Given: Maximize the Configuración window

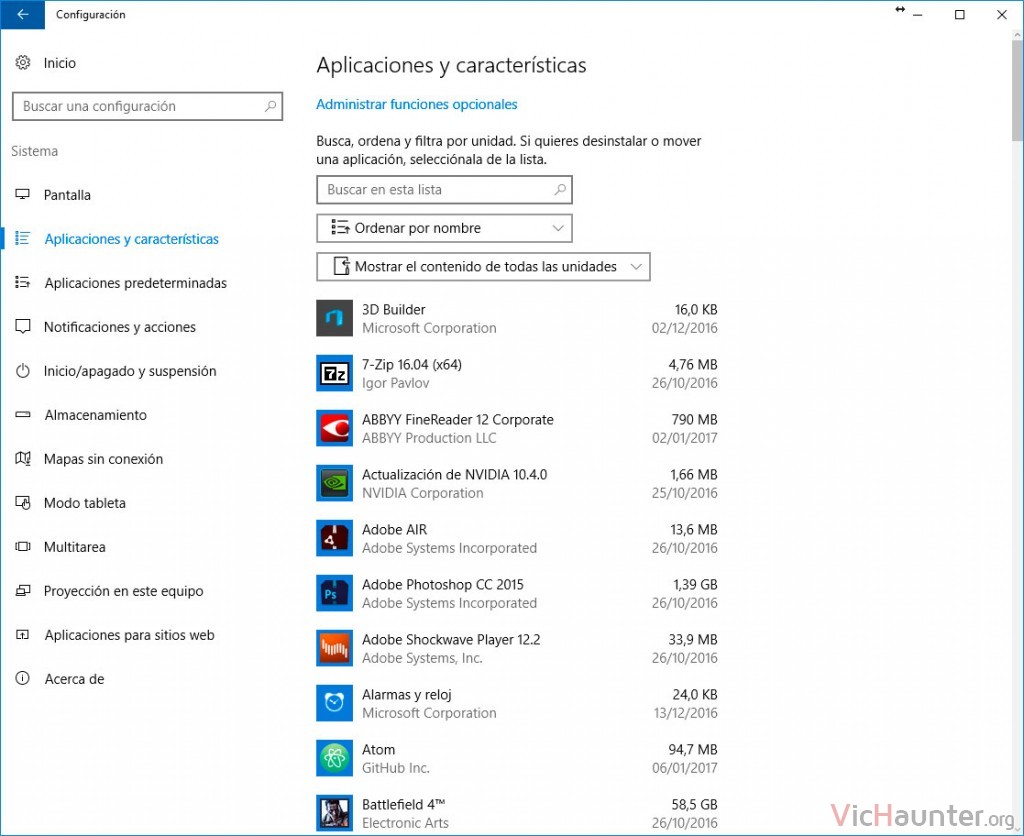Looking at the screenshot, I should [959, 14].
